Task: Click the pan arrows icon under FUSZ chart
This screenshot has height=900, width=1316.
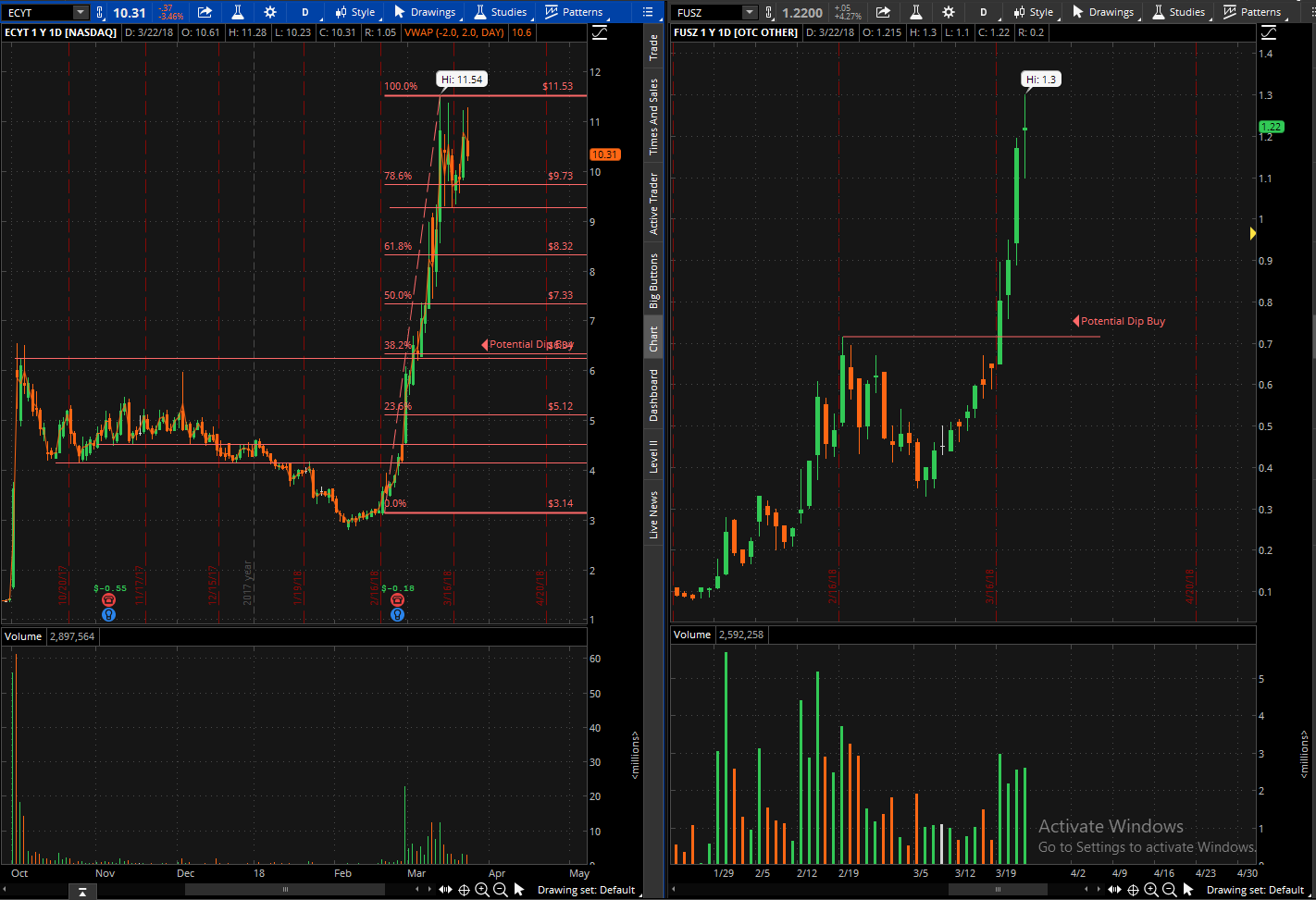Action: point(1115,890)
